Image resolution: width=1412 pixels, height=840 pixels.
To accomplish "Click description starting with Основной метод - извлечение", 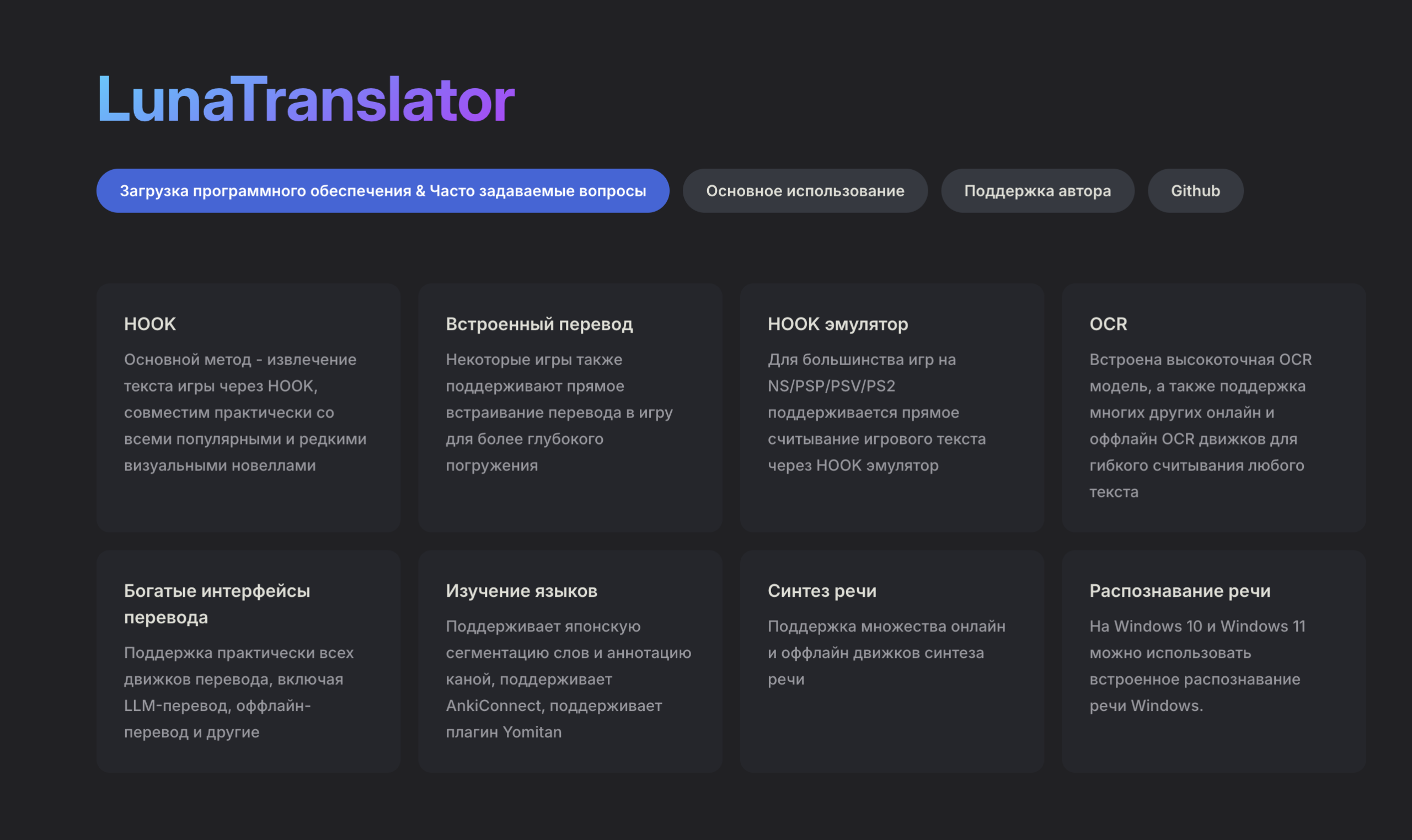I will (245, 412).
